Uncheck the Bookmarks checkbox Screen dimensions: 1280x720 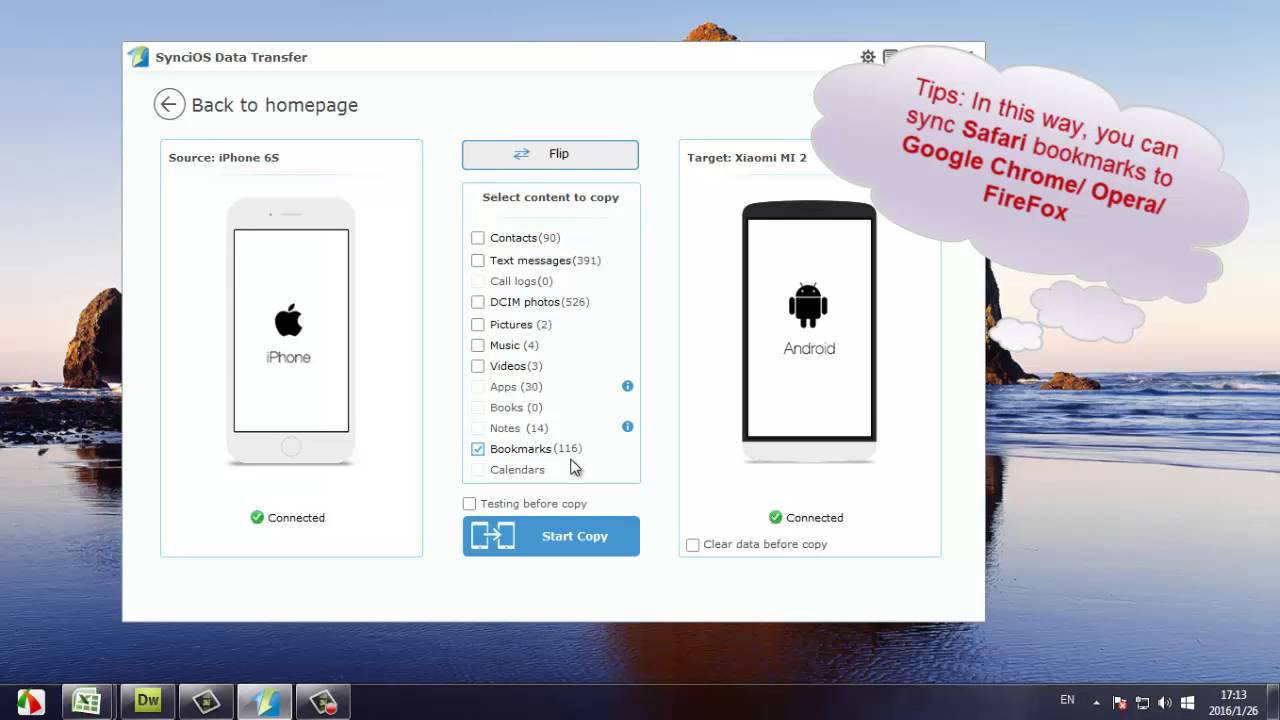[x=478, y=449]
